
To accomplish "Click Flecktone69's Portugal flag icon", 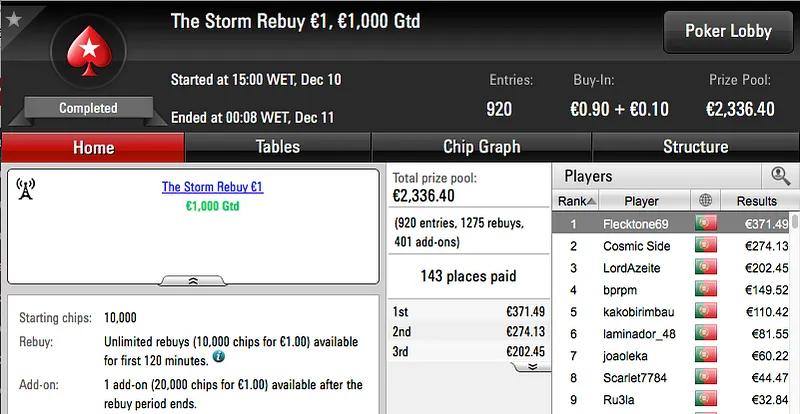I will [706, 223].
